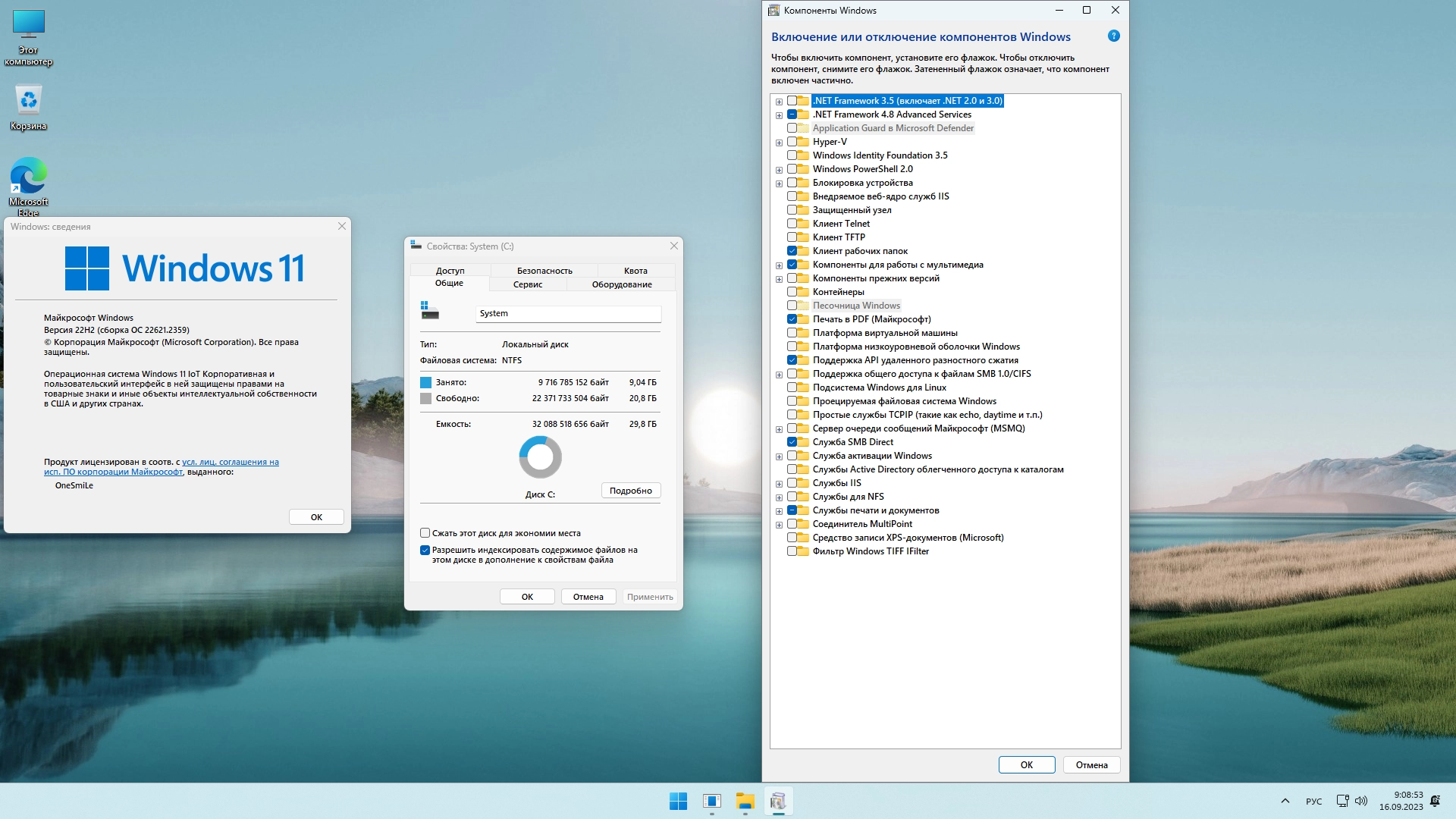Open the Microsoft license terms link
Screen dimensions: 1456x819
pos(231,462)
